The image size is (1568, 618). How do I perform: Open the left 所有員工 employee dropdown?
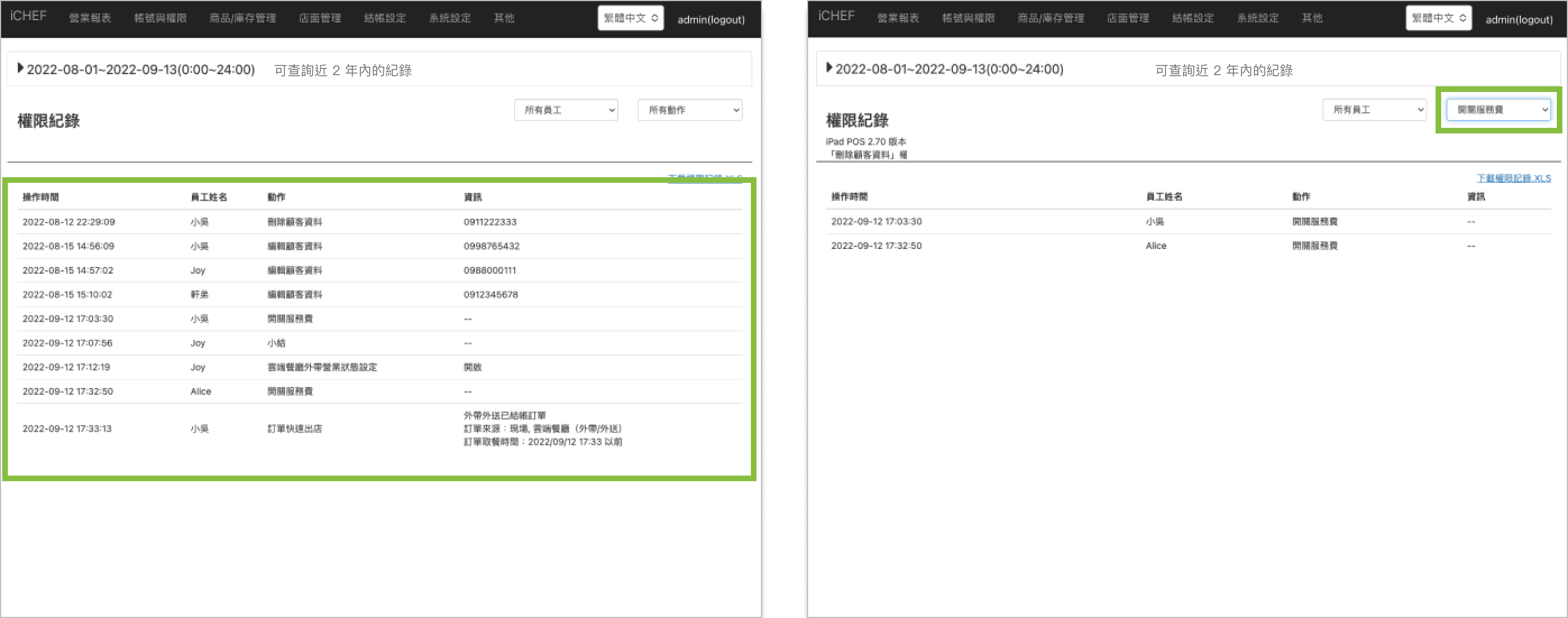tap(566, 110)
